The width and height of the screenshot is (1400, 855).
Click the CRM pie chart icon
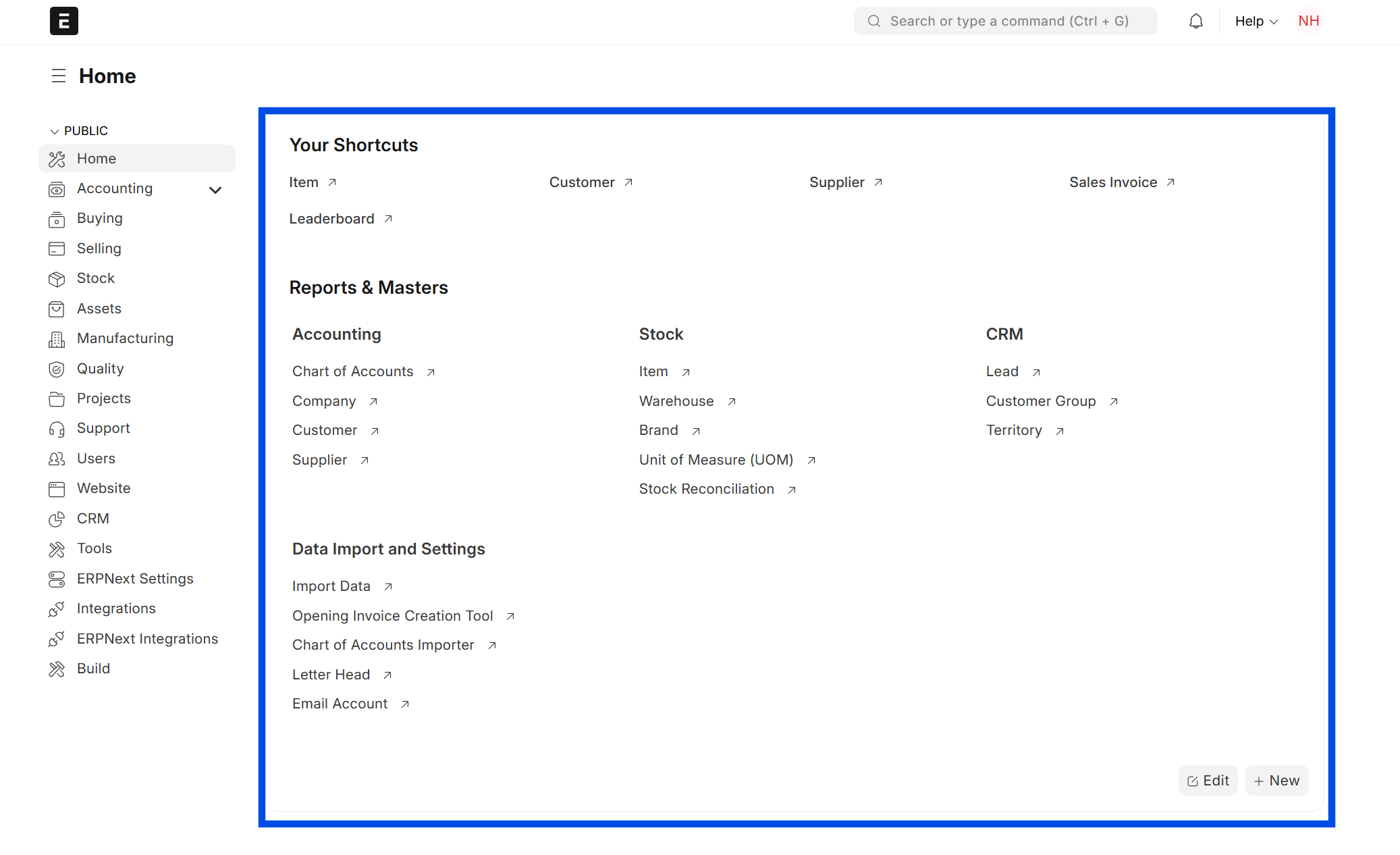tap(57, 519)
